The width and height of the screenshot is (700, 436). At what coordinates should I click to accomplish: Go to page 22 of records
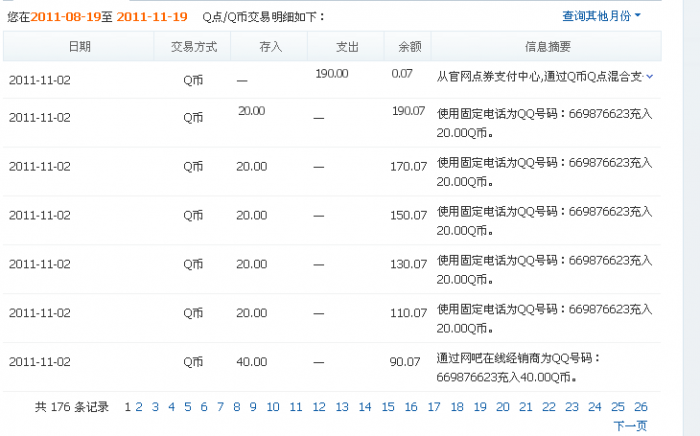pos(549,407)
